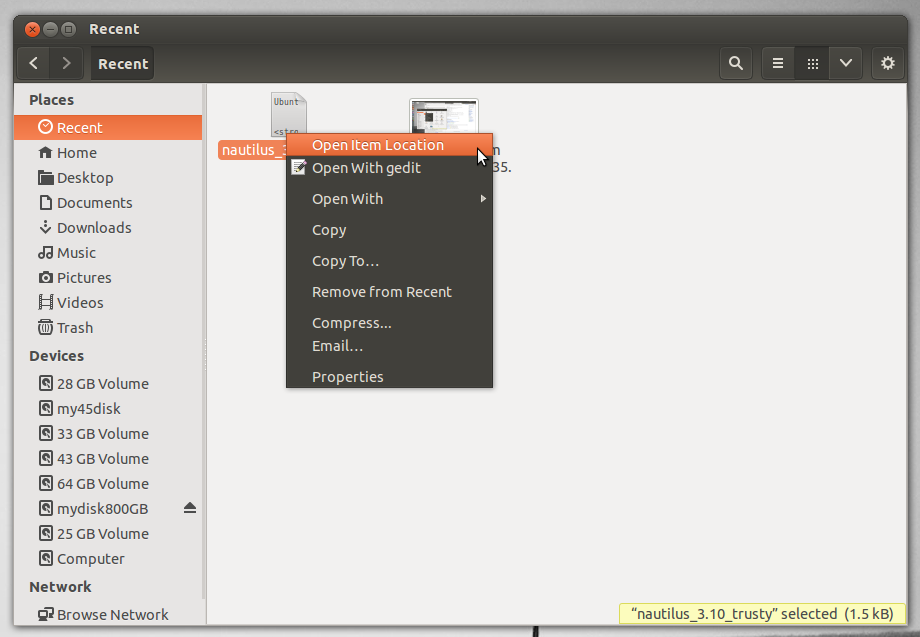Open Music label in sidebar
Image resolution: width=920 pixels, height=637 pixels.
click(76, 253)
